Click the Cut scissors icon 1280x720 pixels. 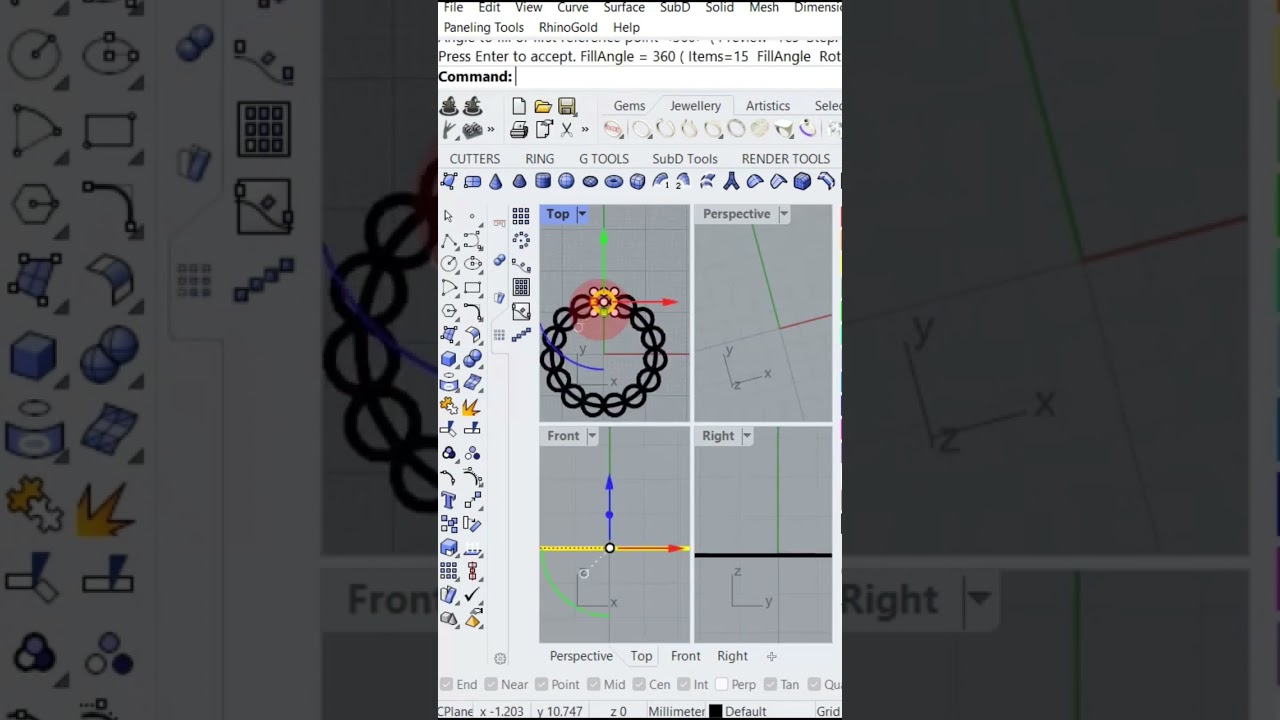click(566, 129)
